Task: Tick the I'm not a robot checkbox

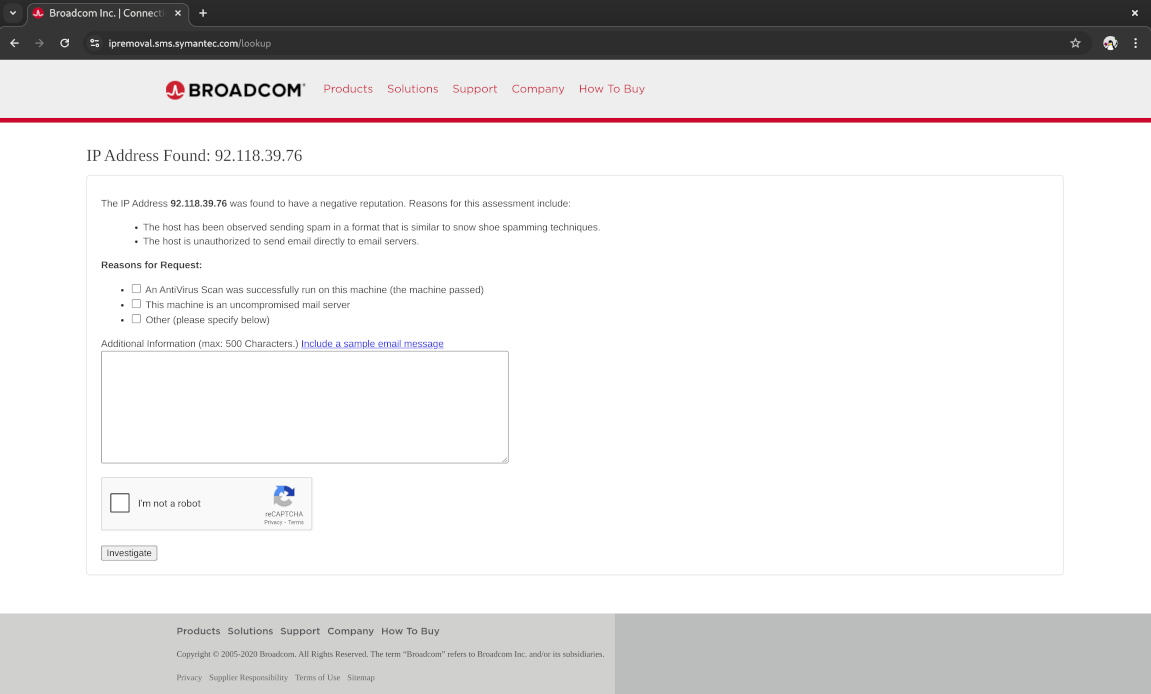Action: pyautogui.click(x=120, y=503)
